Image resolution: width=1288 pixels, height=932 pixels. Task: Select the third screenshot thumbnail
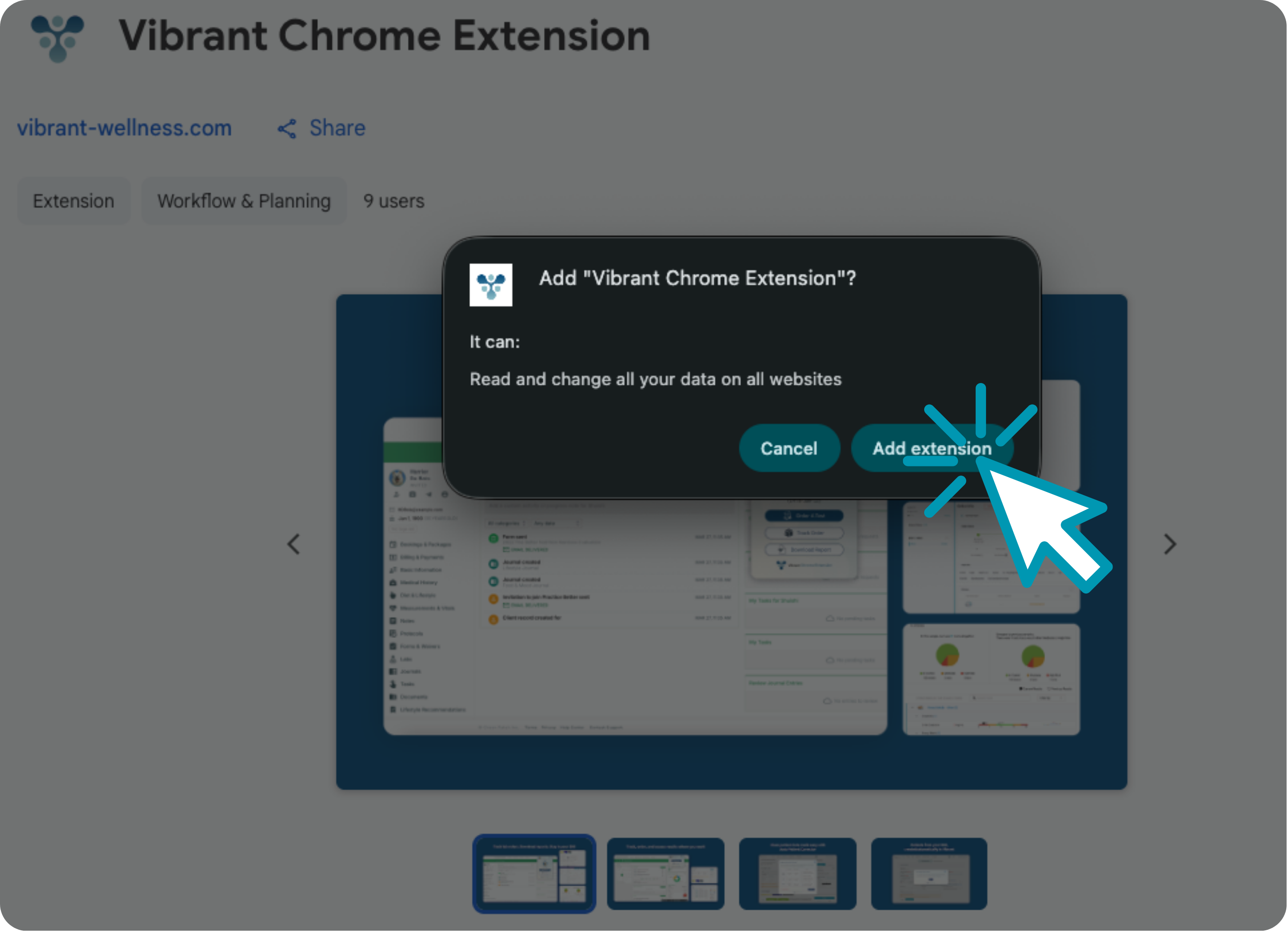[797, 874]
